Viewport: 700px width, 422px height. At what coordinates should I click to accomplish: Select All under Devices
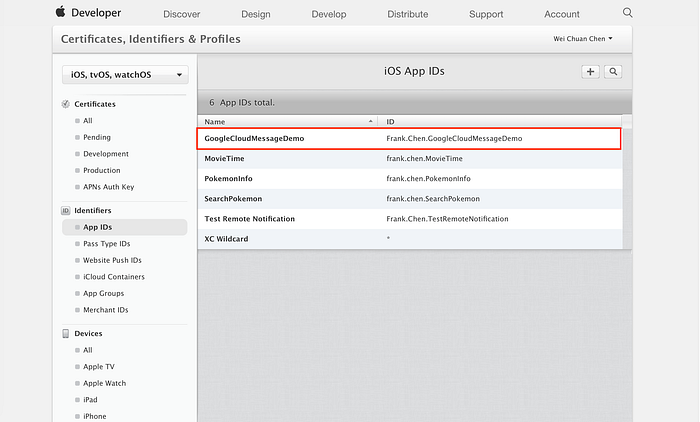coord(88,350)
